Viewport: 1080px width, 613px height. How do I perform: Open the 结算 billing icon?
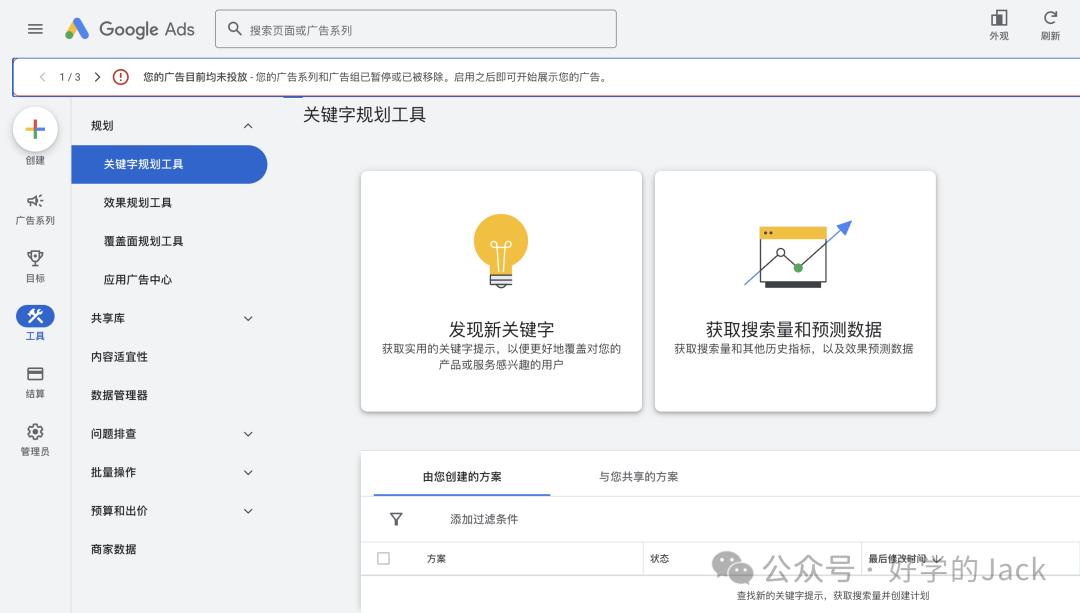pos(35,374)
